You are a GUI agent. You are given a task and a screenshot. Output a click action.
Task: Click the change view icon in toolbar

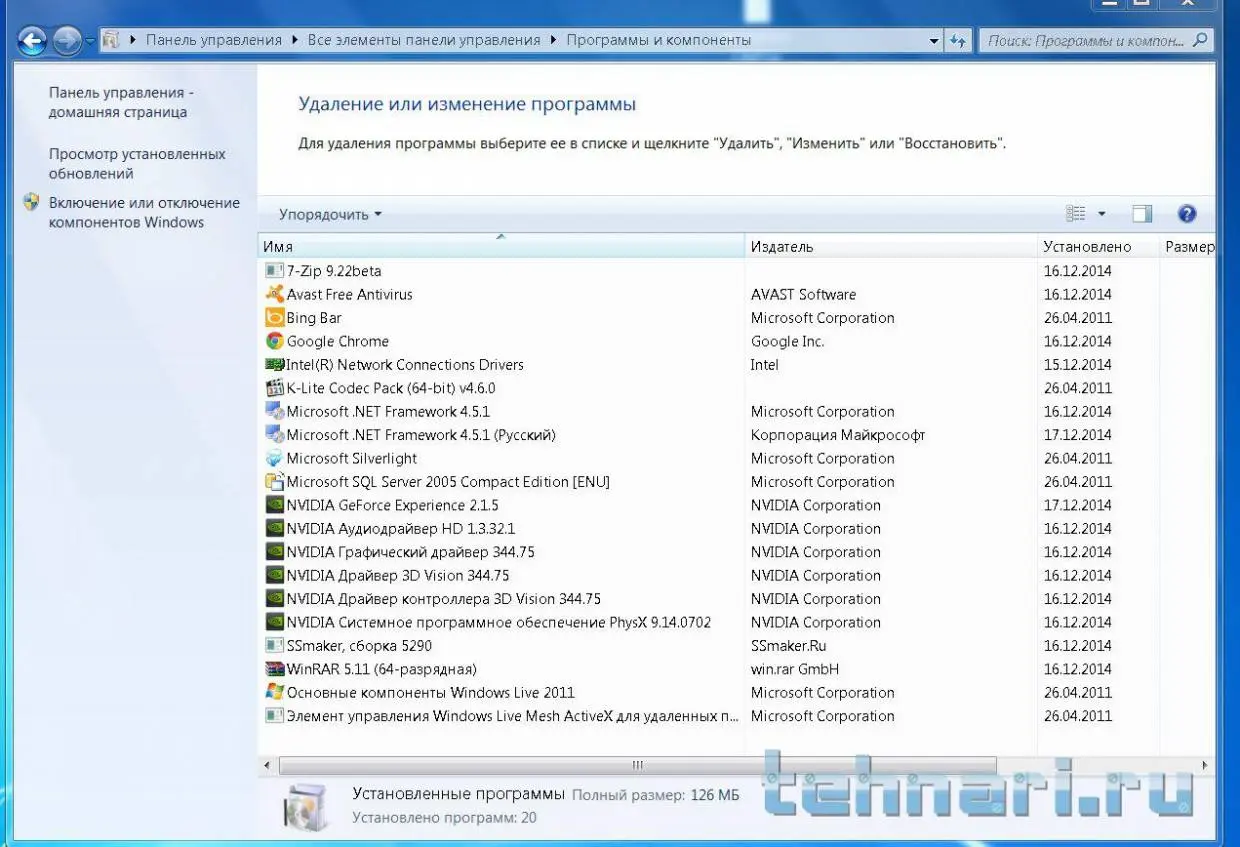pos(1076,214)
